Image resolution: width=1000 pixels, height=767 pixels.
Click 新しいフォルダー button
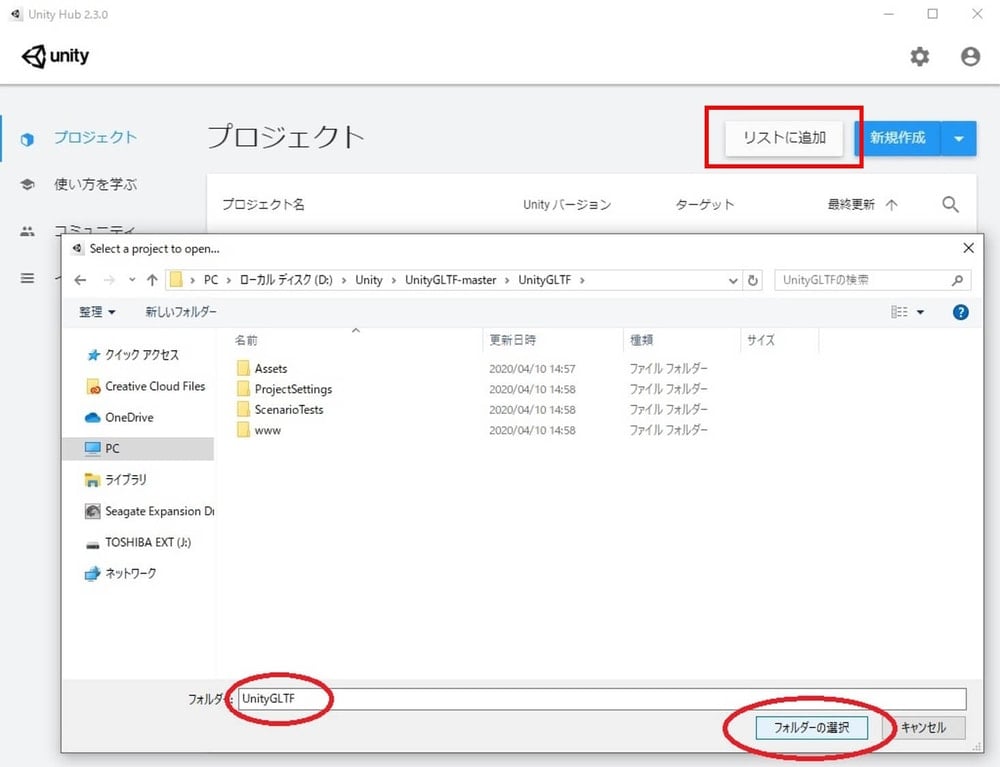pos(180,312)
